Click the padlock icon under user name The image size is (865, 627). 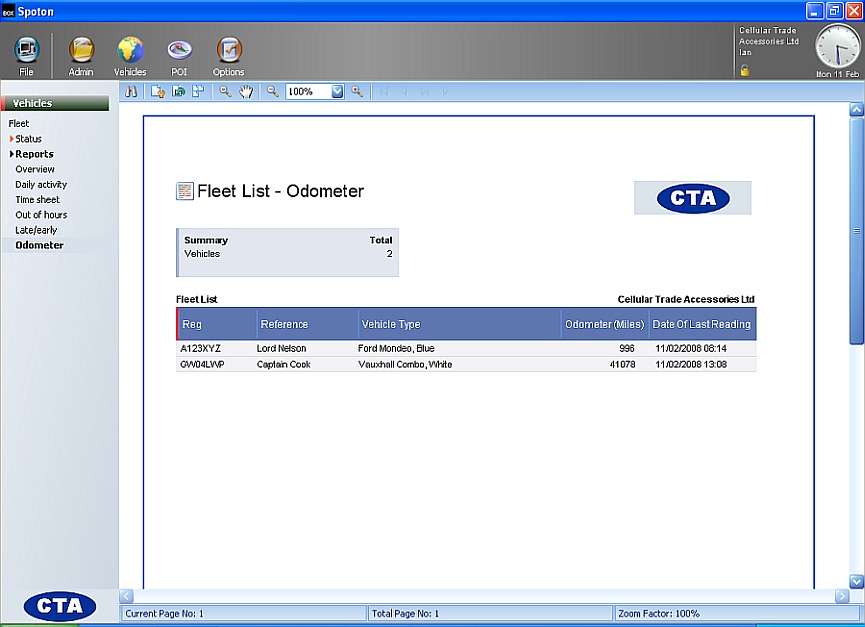(x=744, y=70)
